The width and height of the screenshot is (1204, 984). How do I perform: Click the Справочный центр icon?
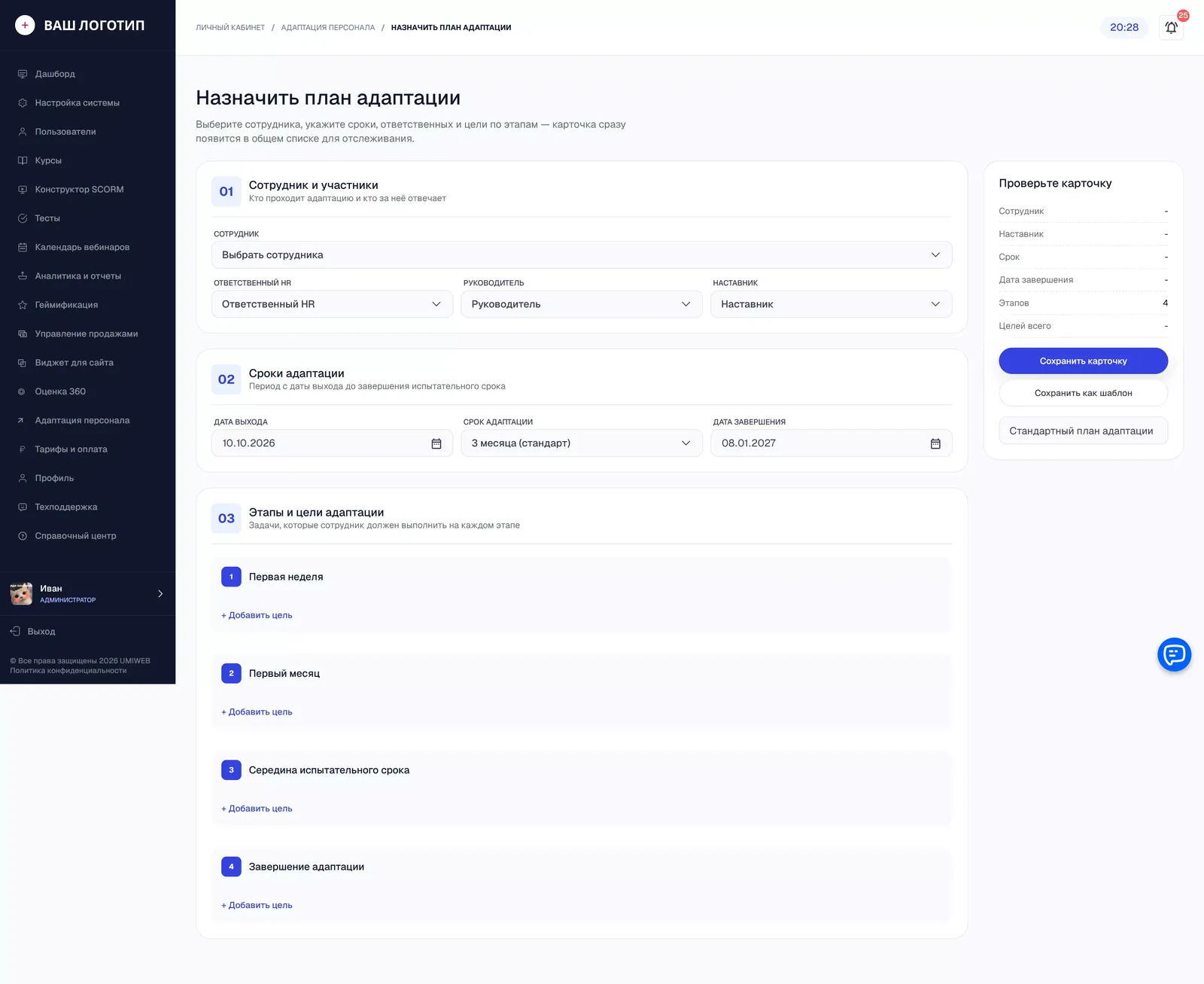click(x=23, y=536)
